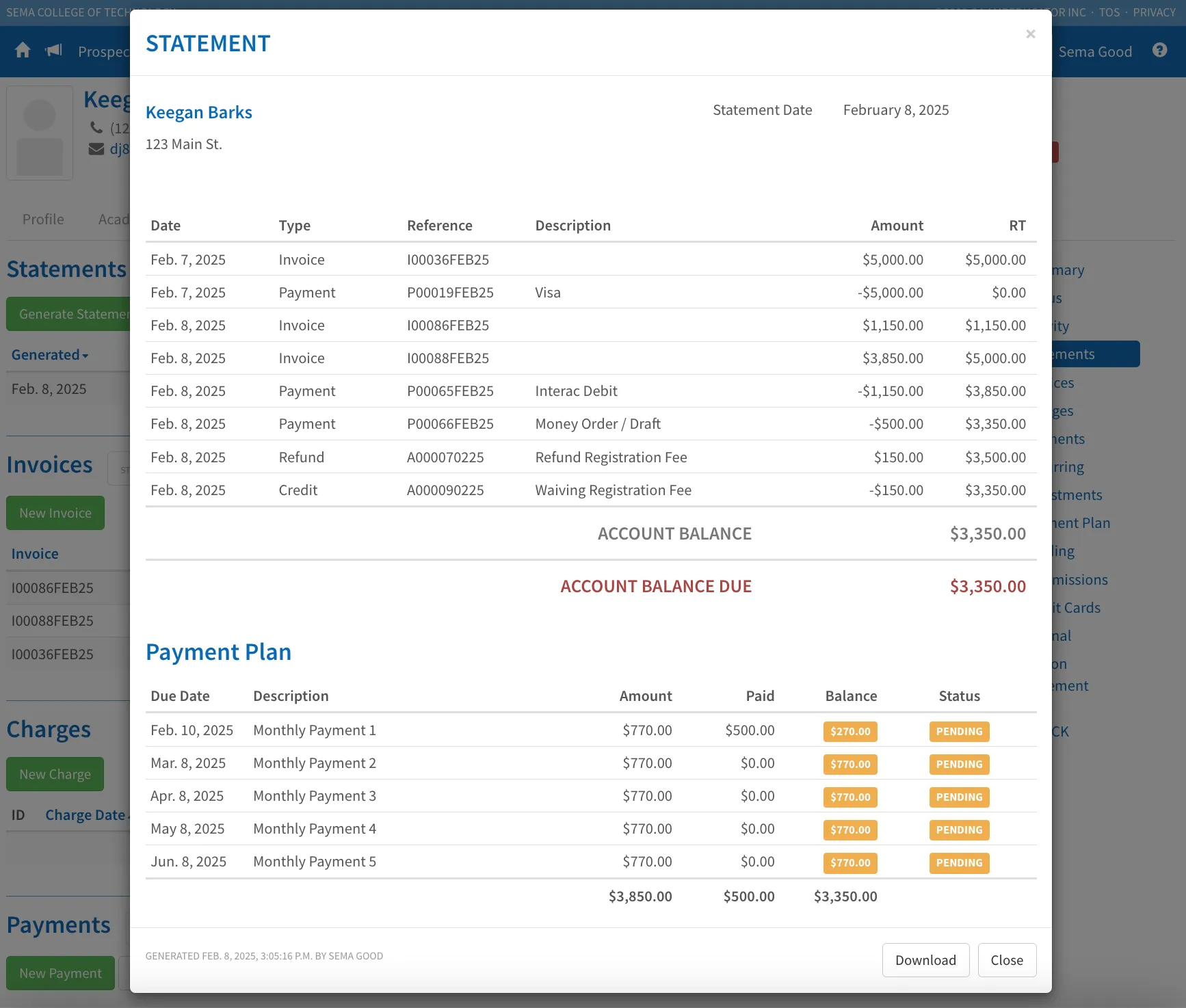Expand the Generated sort dropdown
The height and width of the screenshot is (1008, 1186).
point(50,355)
